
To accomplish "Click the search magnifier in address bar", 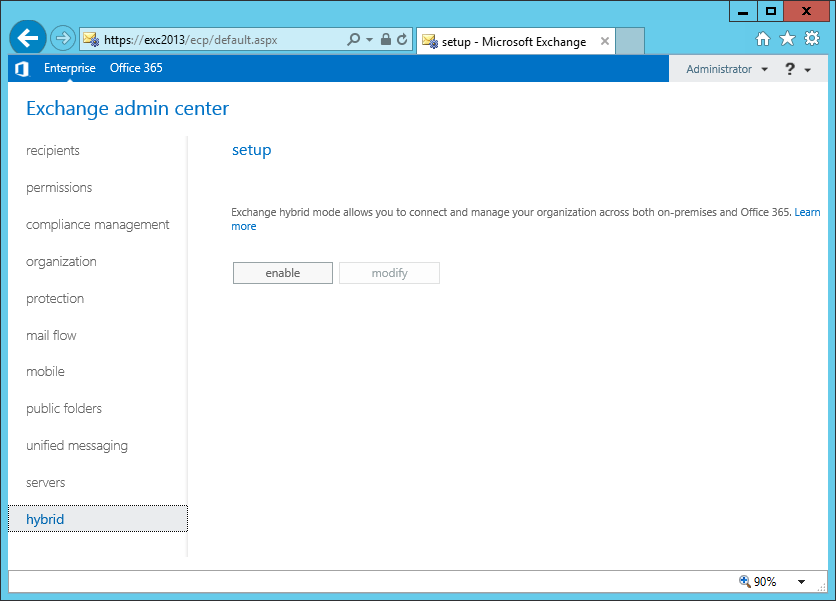I will point(353,39).
